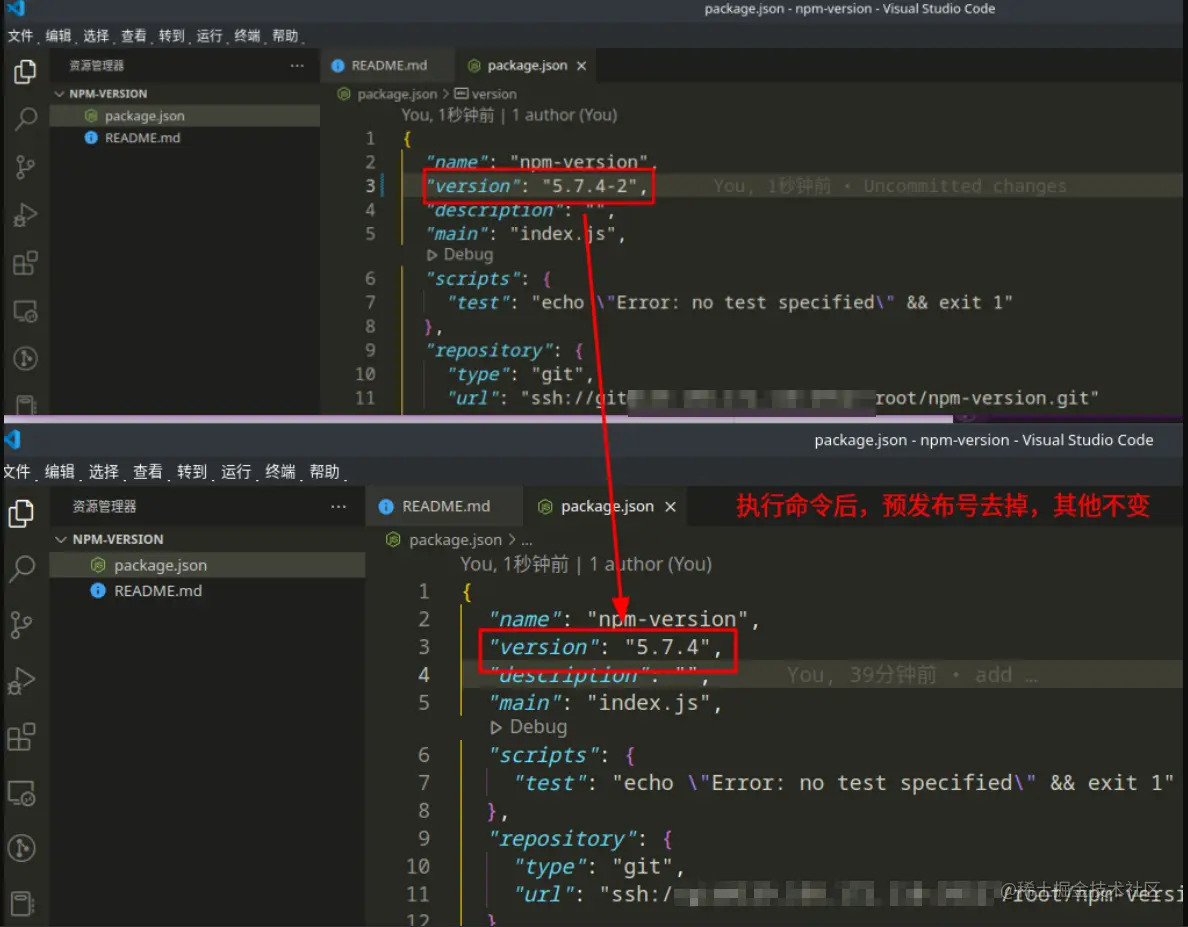Open Source Control view in upper window

click(25, 167)
